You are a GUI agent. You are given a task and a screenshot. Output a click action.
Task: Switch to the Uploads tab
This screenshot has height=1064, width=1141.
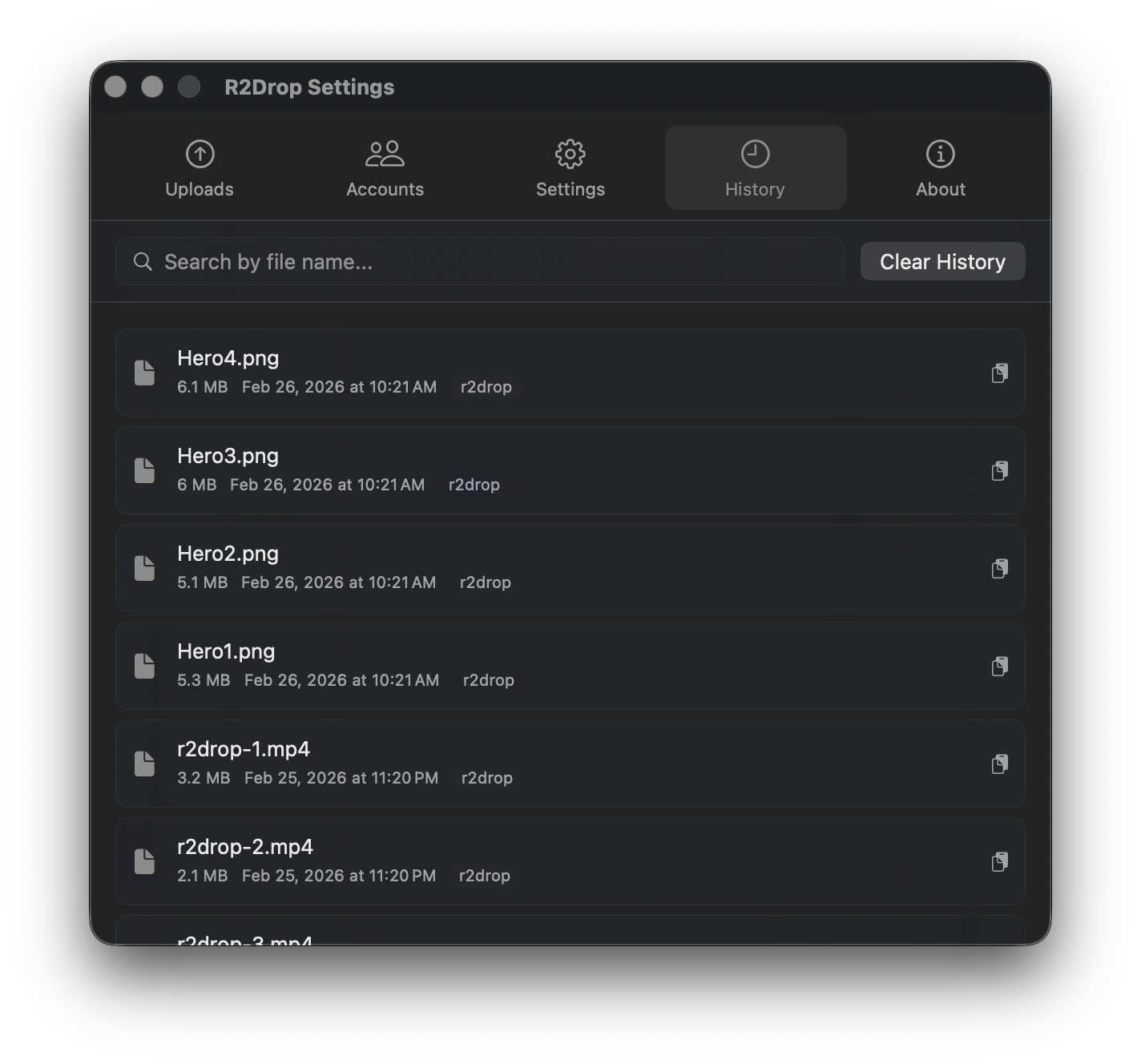[x=199, y=168]
